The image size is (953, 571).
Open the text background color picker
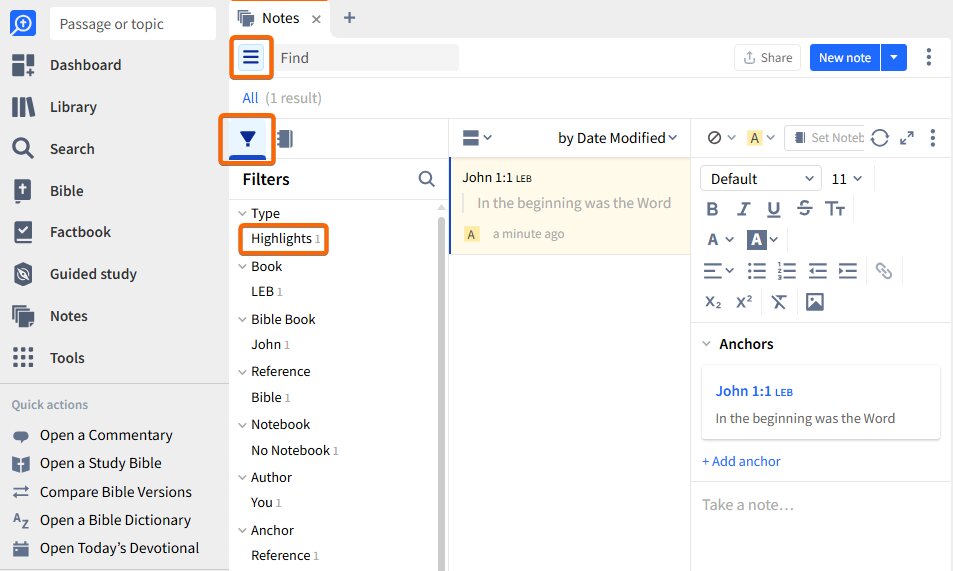[x=762, y=240]
